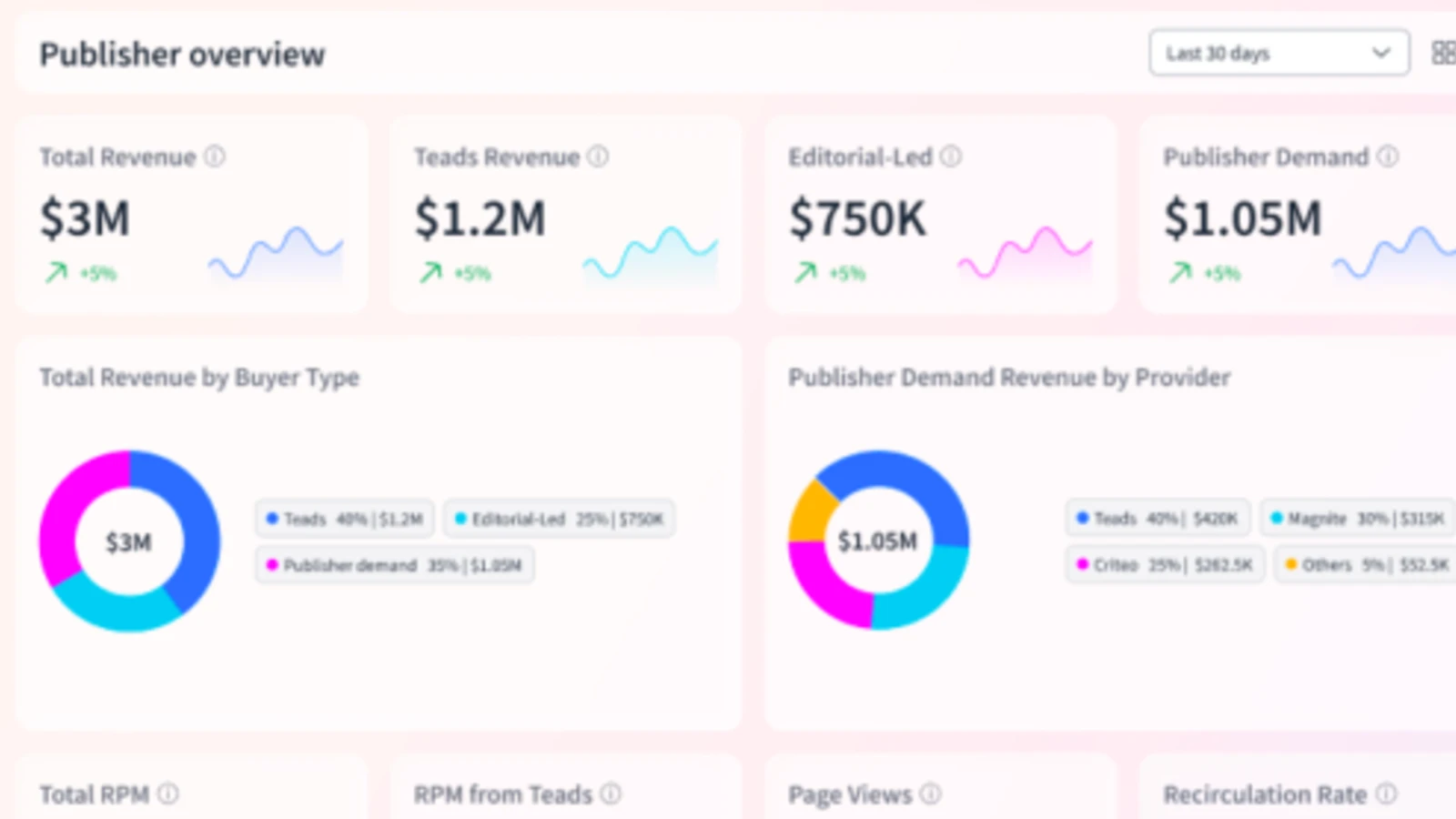This screenshot has height=819, width=1456.
Task: Click the $3M label in donut center
Action: 128,543
